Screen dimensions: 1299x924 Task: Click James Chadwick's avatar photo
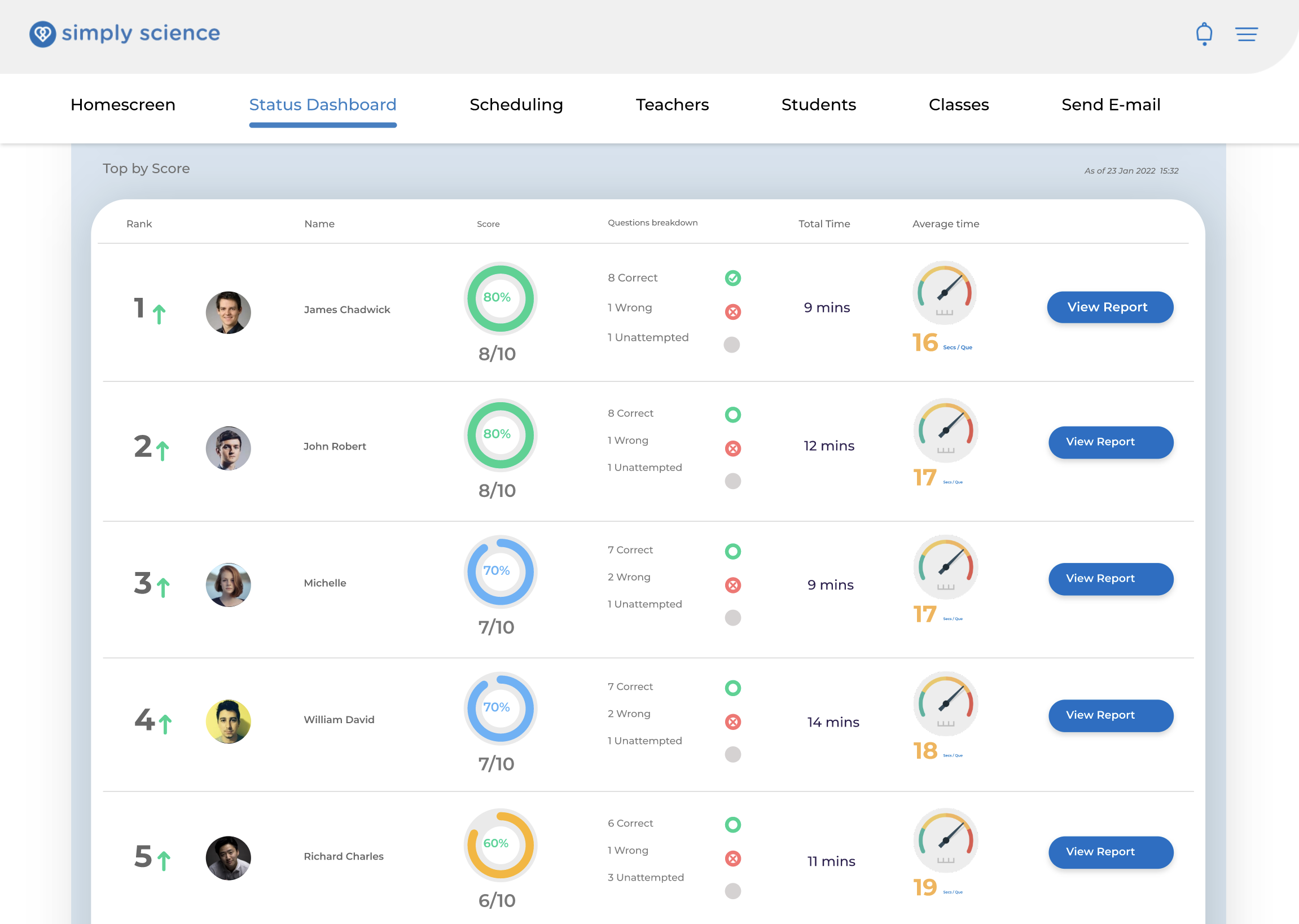pyautogui.click(x=228, y=313)
